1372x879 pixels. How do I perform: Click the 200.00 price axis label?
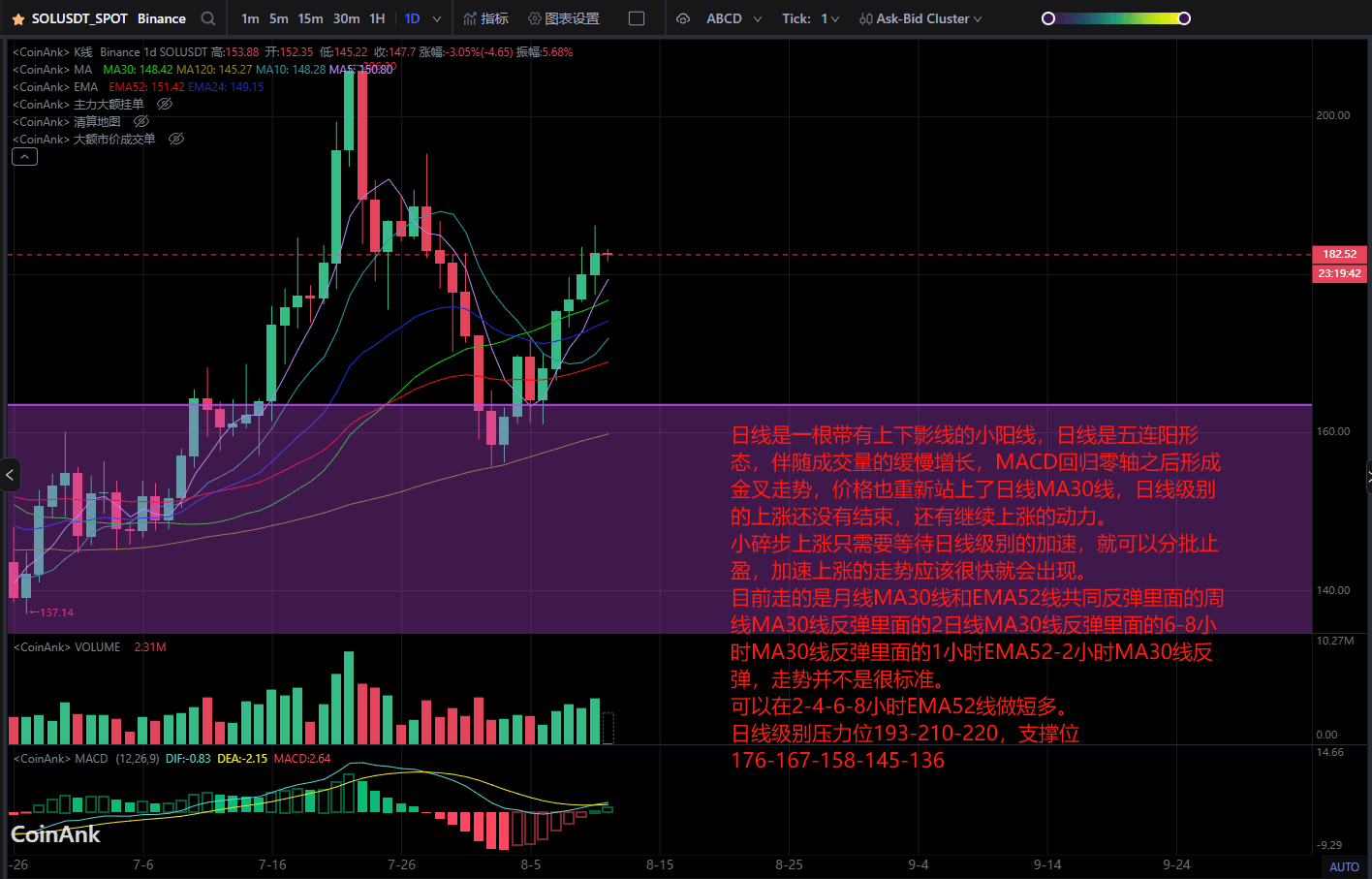[x=1333, y=115]
